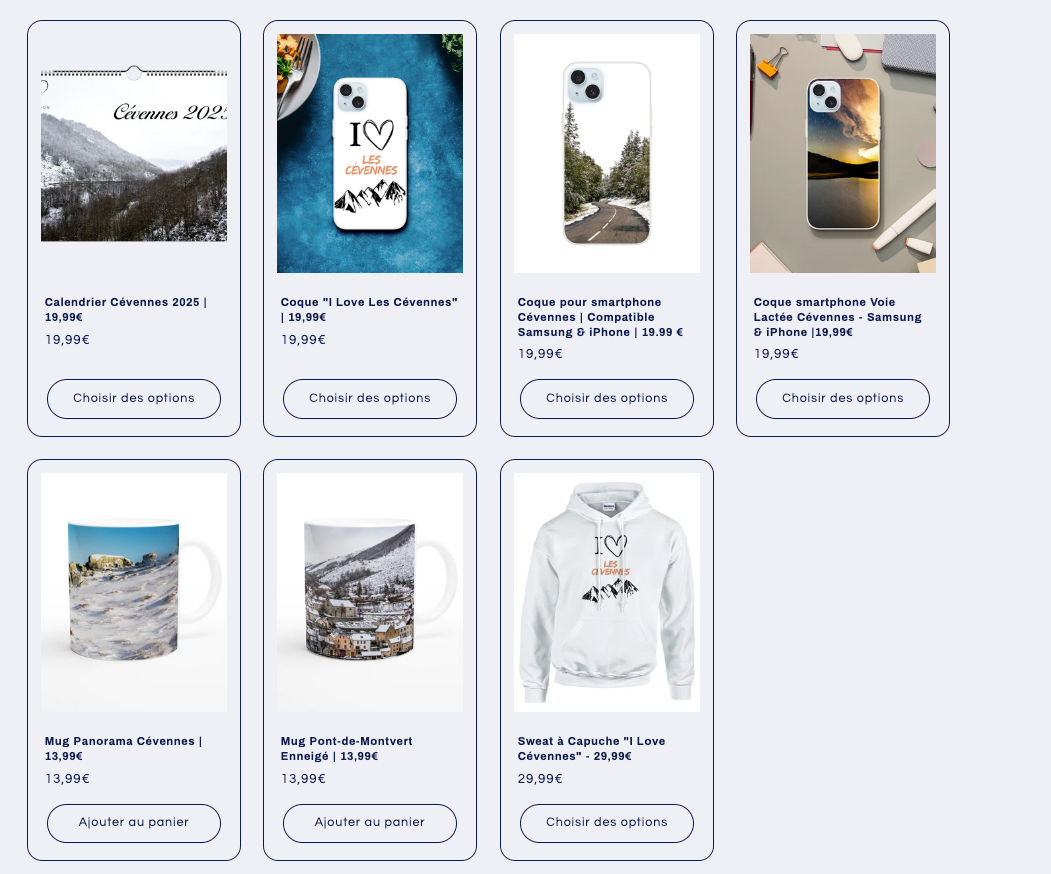1051x874 pixels.
Task: Follow the Coque pour smartphone Cévennes title link
Action: pos(600,317)
